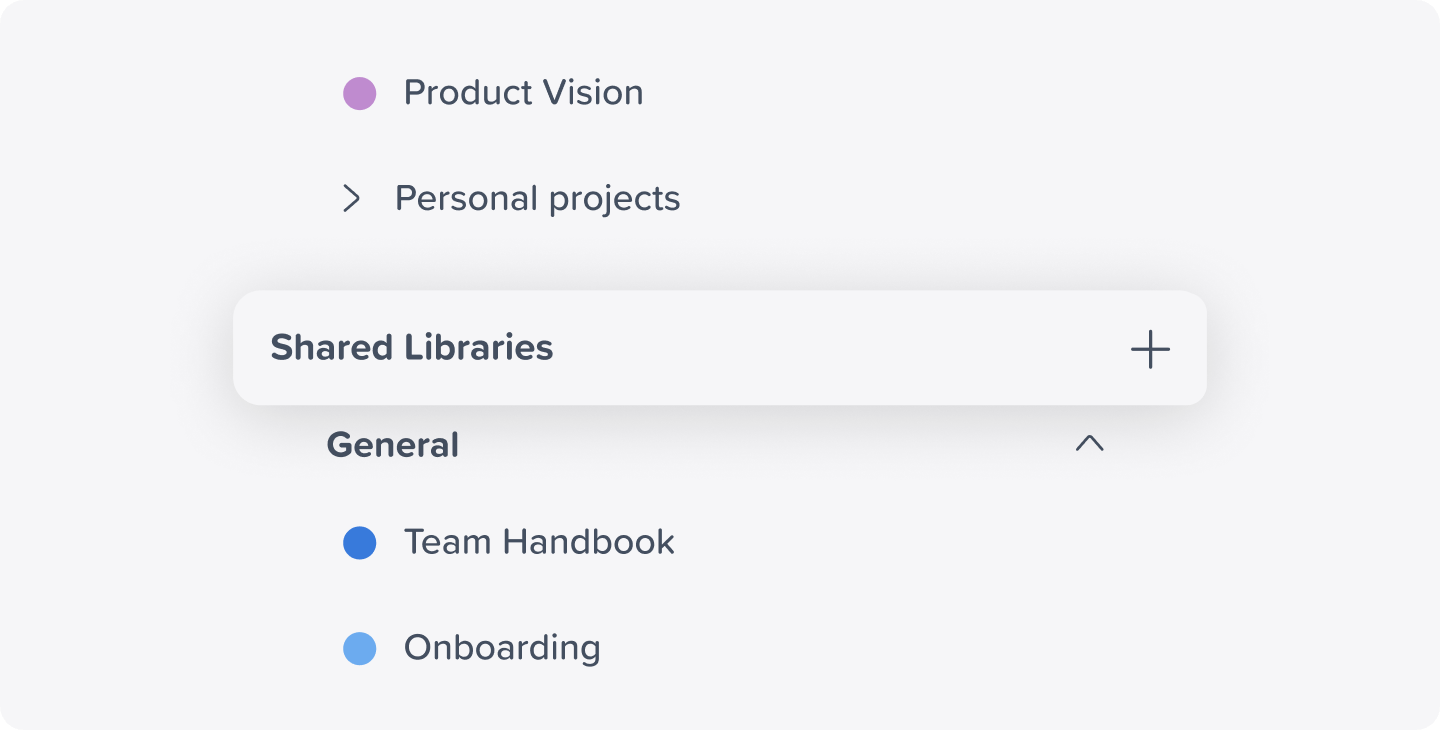Click the blue dot beside Team Handbook
Viewport: 1440px width, 730px height.
(360, 542)
